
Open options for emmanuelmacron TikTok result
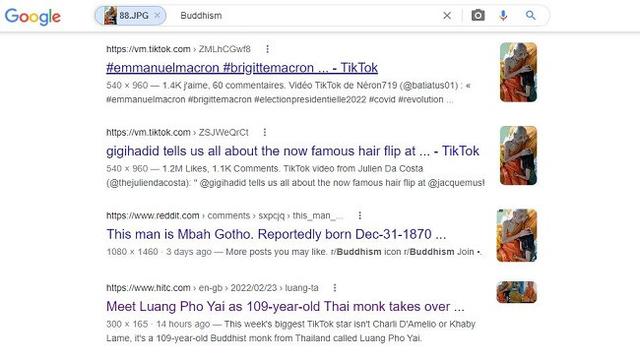coord(267,49)
